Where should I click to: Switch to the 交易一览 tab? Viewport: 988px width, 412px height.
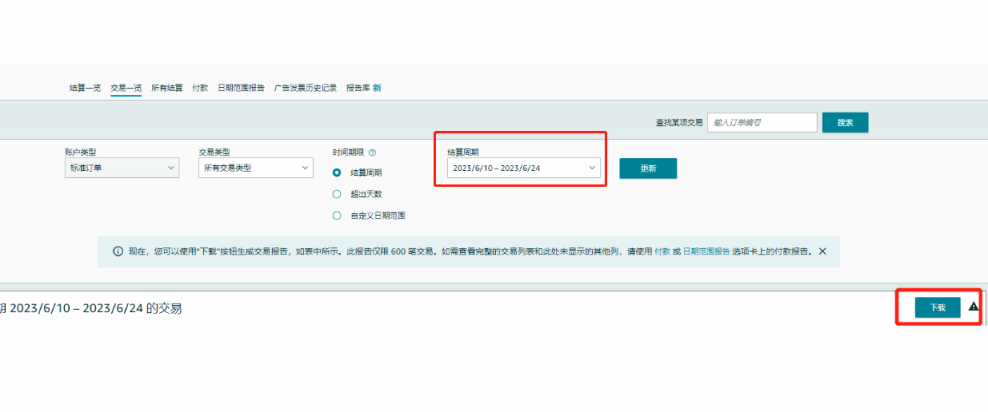(126, 88)
